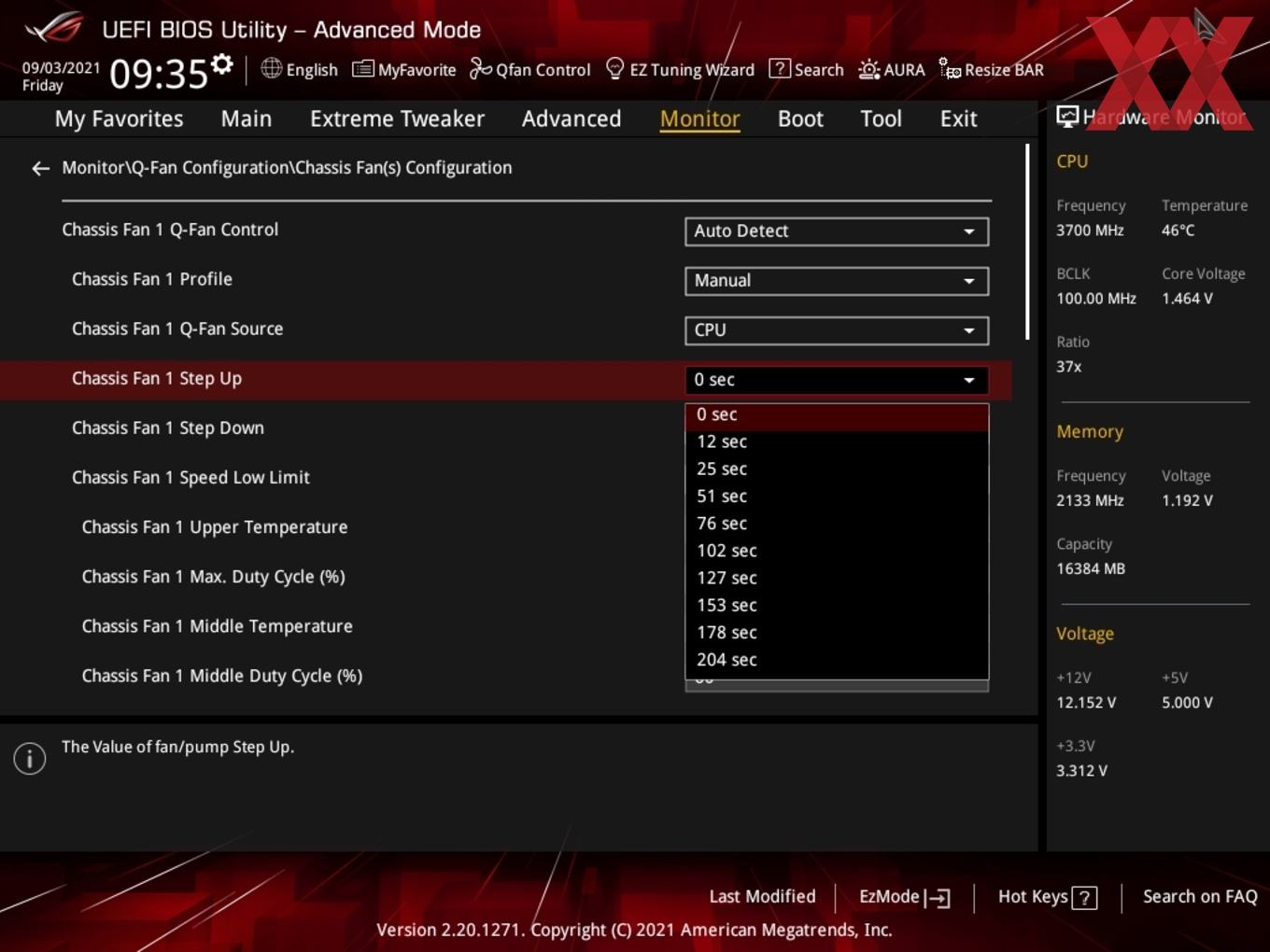Click the Core Voltage value 1.464 V
Image resolution: width=1270 pixels, height=952 pixels.
click(1187, 299)
